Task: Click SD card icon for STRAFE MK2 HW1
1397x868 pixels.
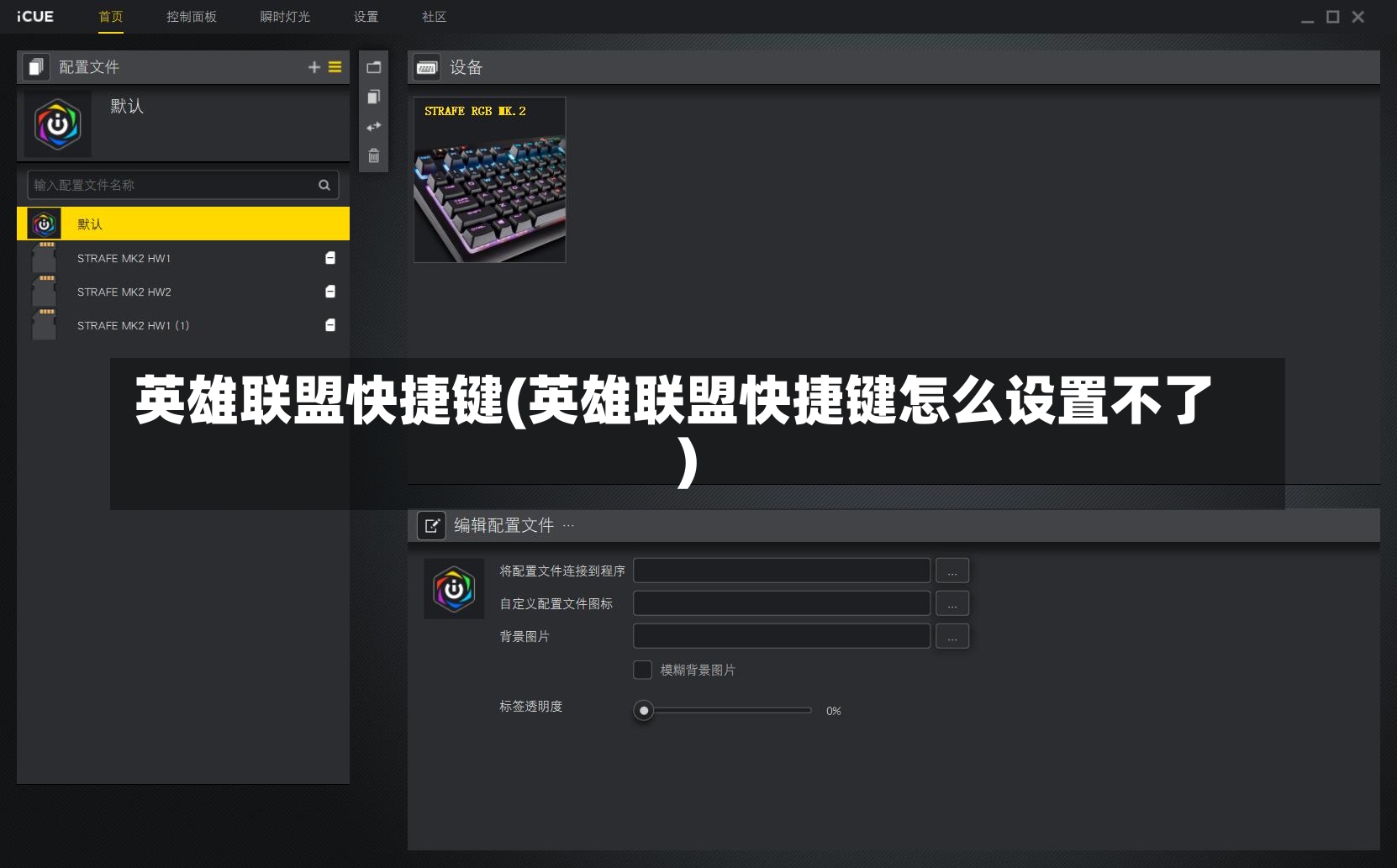Action: pyautogui.click(x=330, y=258)
